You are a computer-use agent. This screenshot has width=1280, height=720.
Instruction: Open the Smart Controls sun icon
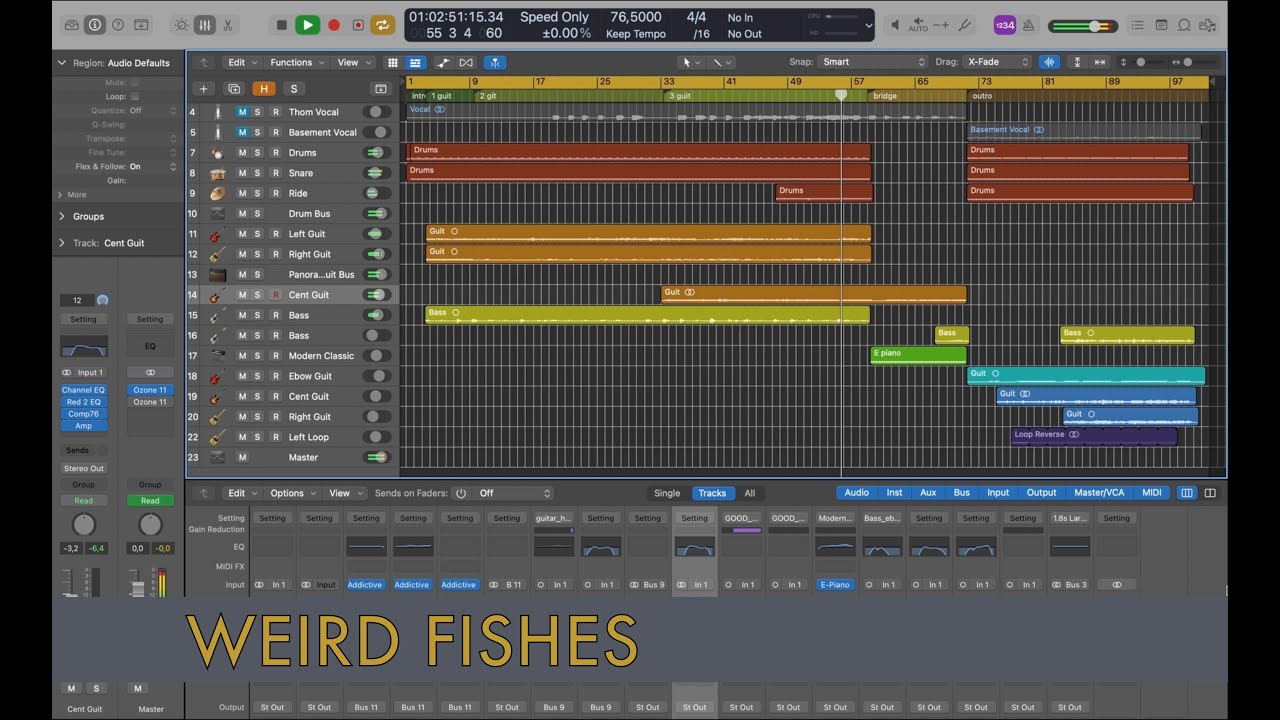(181, 25)
